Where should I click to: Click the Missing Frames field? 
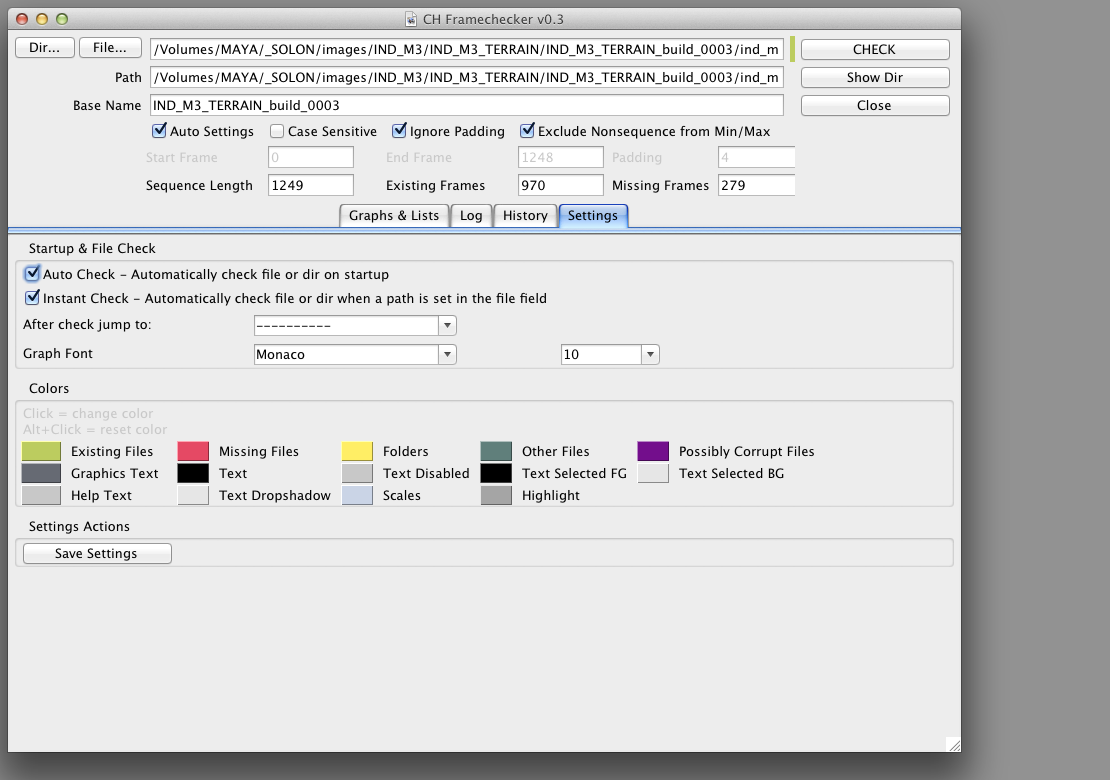pos(757,185)
